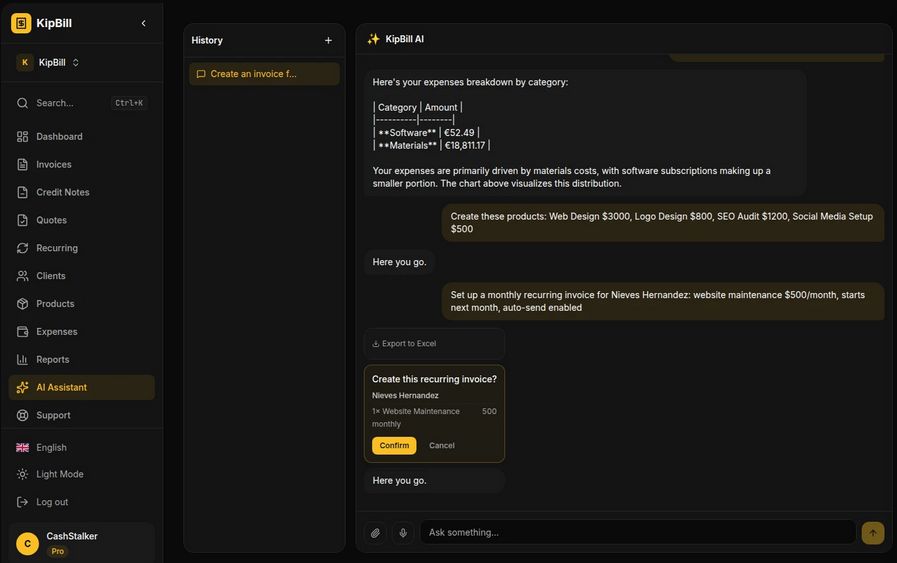The image size is (897, 563).
Task: Navigate to Quotes
Action: [82, 220]
